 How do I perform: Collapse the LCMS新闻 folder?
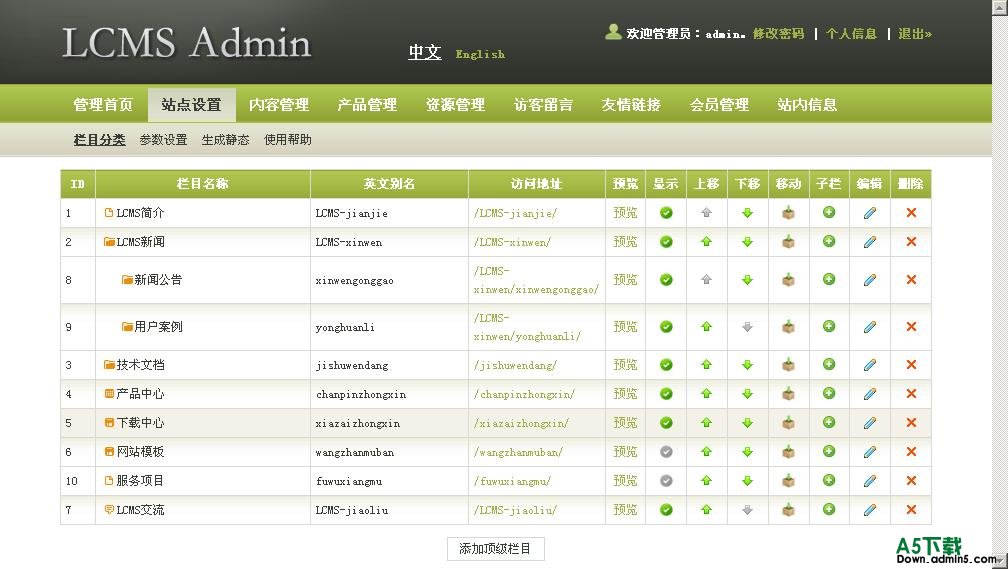click(x=109, y=242)
